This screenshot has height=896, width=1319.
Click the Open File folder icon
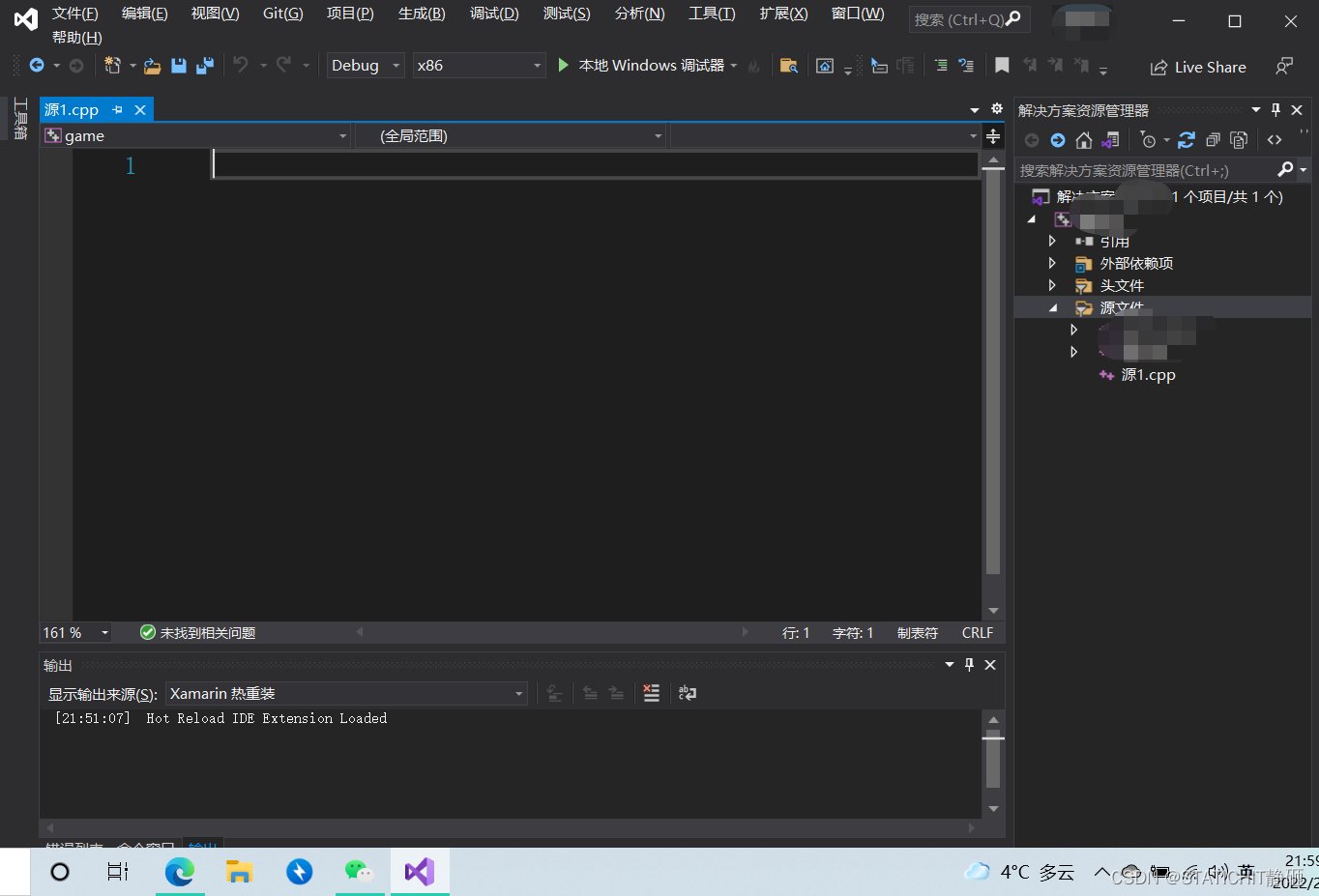[152, 66]
